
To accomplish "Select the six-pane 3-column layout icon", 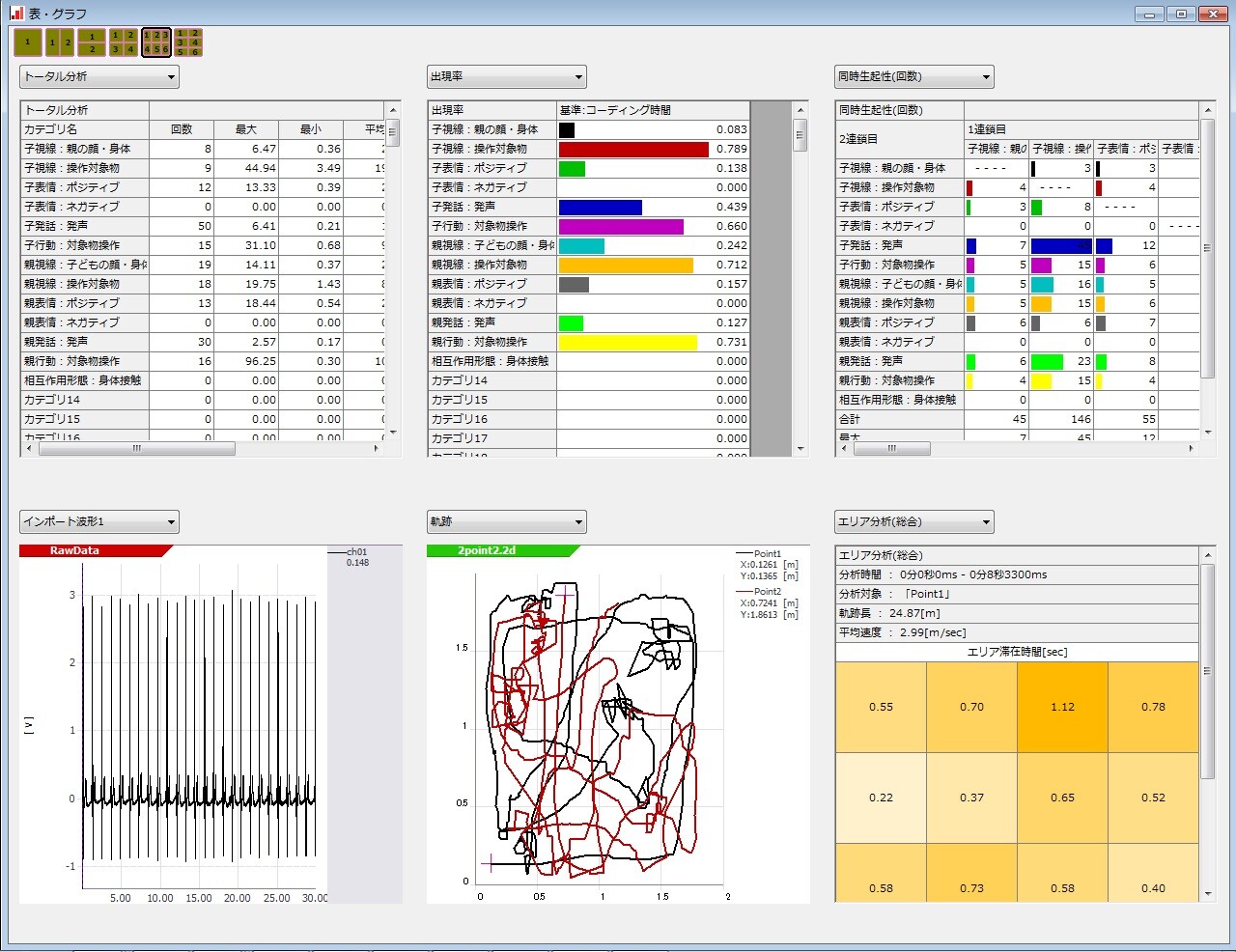I will tap(156, 42).
